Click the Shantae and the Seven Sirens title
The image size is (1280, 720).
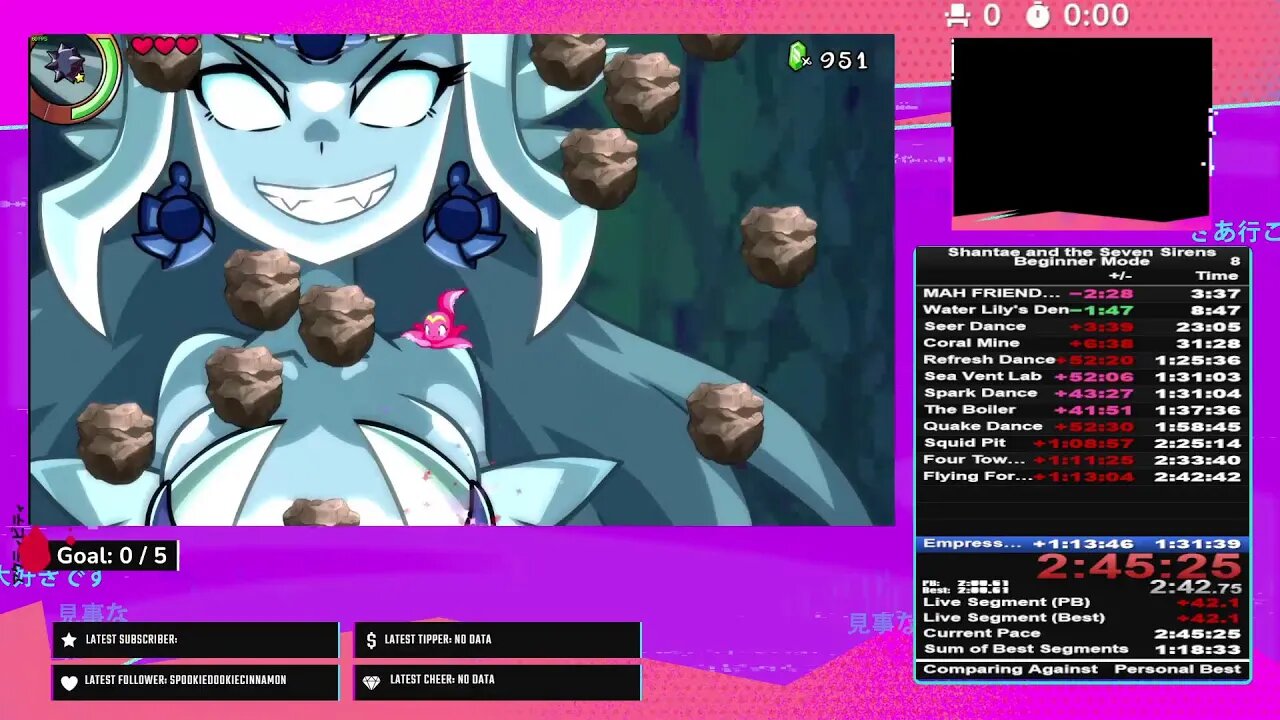pyautogui.click(x=1082, y=252)
